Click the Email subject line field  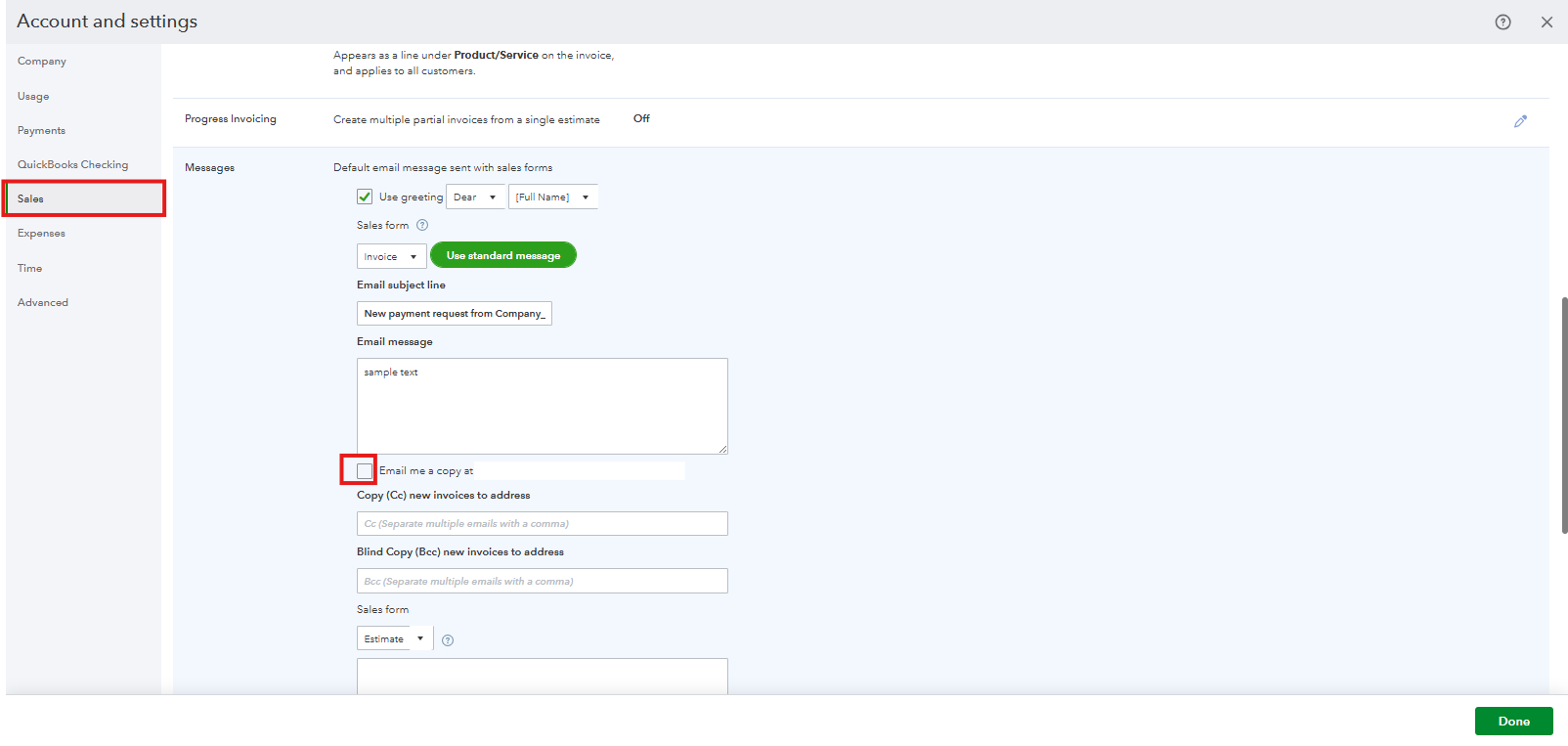(455, 313)
